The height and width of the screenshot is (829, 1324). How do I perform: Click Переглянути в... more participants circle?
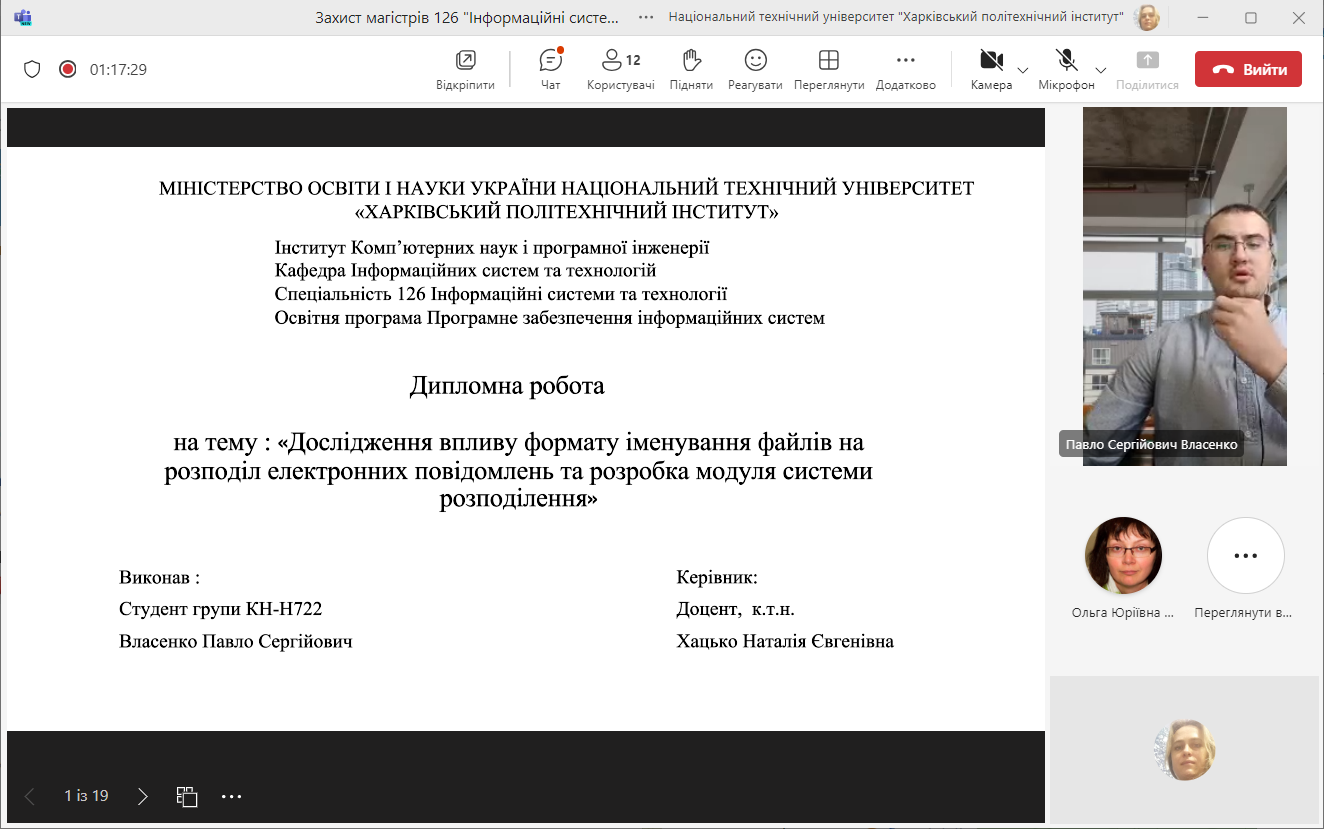click(1245, 556)
